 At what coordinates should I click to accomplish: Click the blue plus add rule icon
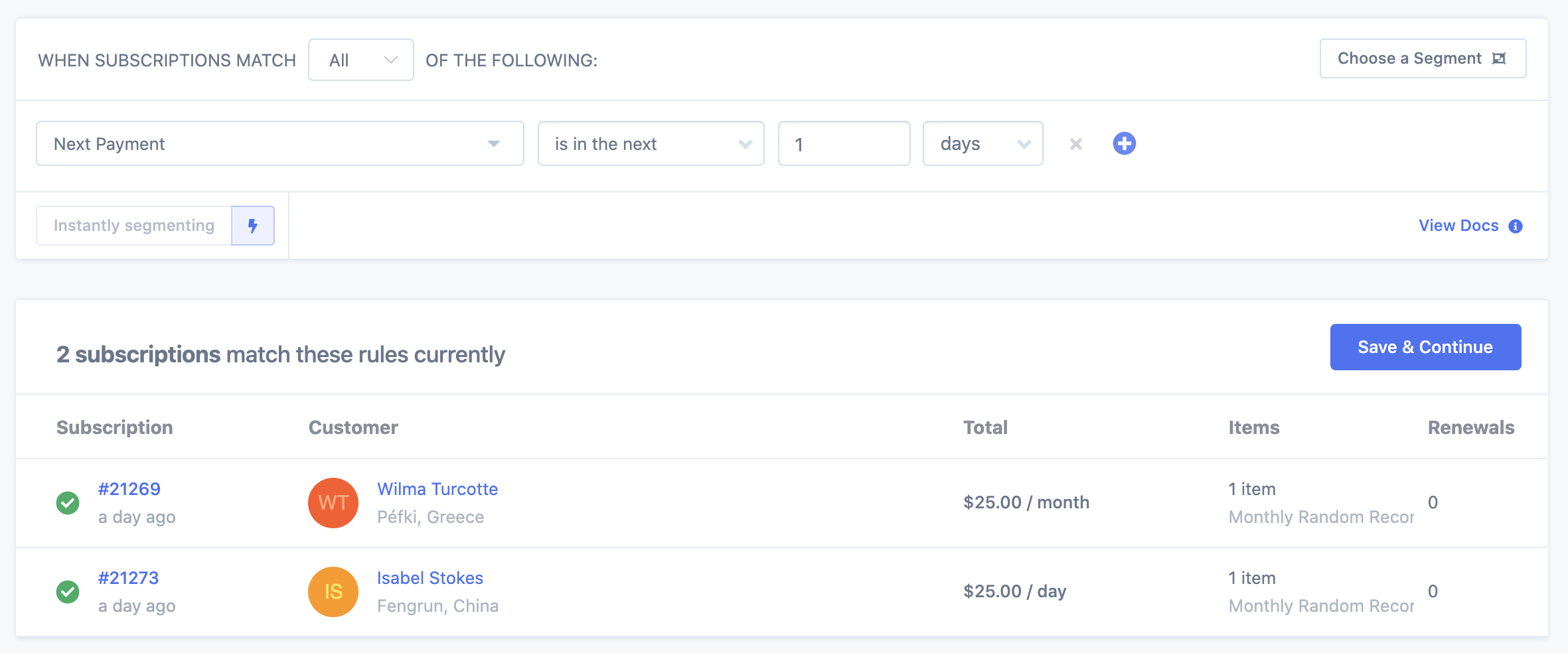[1124, 143]
